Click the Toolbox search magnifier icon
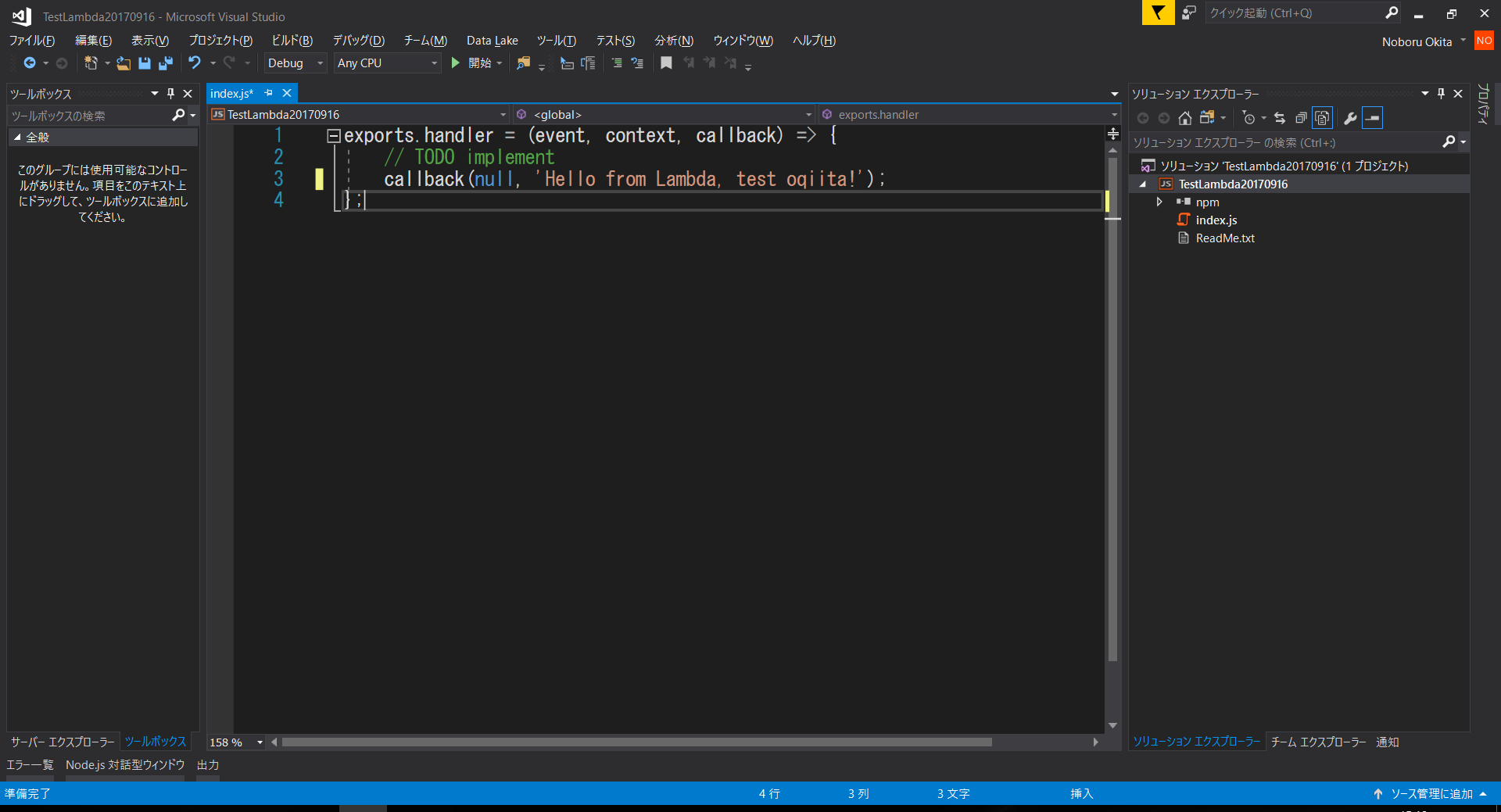The height and width of the screenshot is (812, 1501). [178, 116]
